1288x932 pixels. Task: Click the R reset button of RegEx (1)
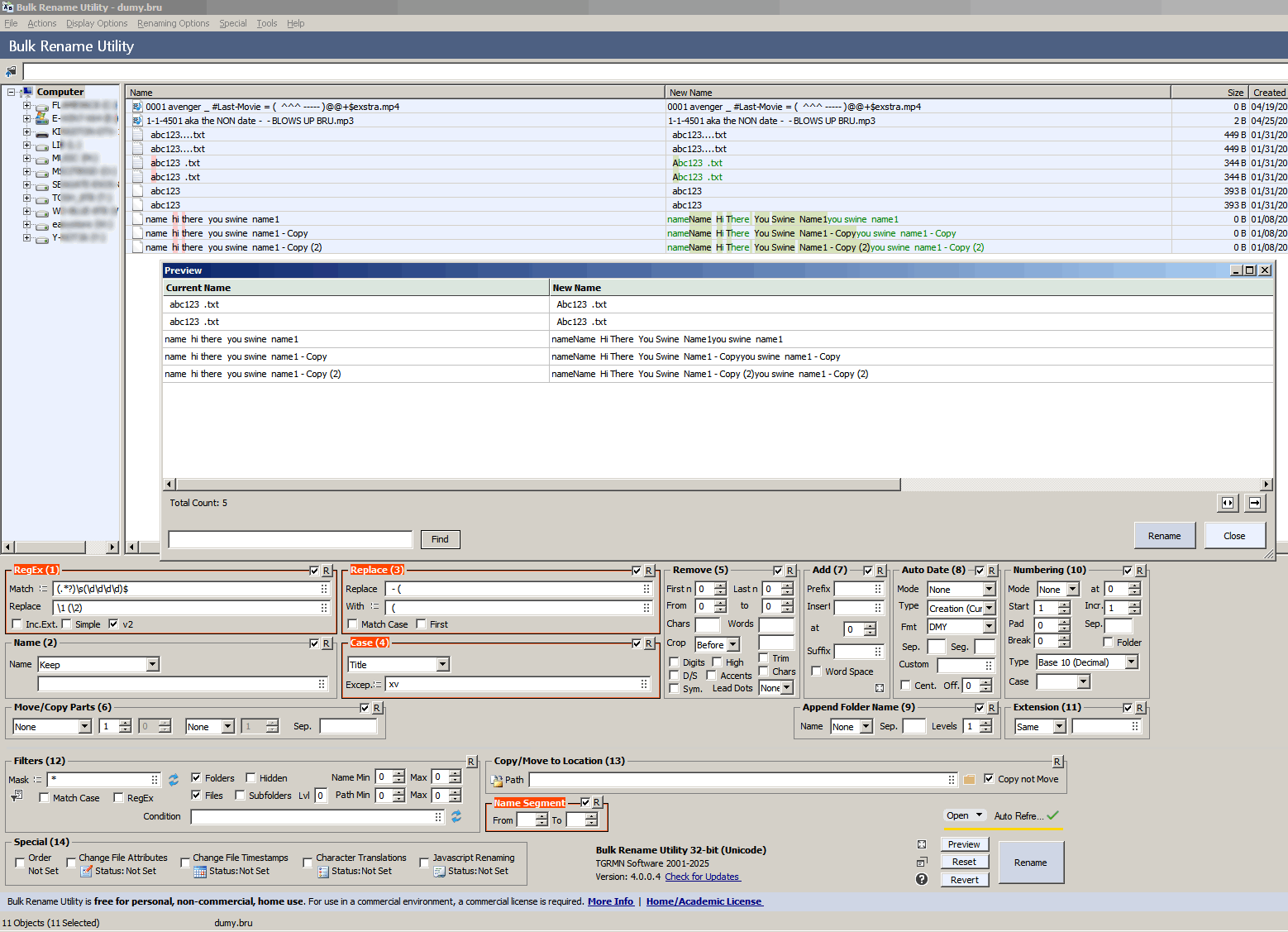click(327, 571)
